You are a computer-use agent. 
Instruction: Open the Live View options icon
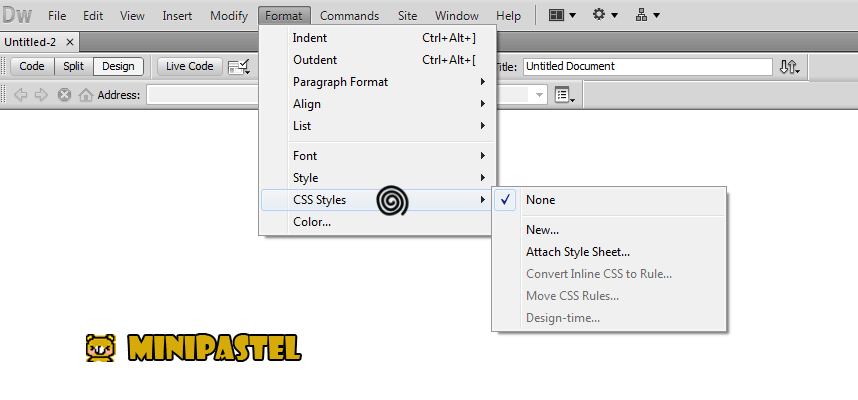tap(239, 67)
